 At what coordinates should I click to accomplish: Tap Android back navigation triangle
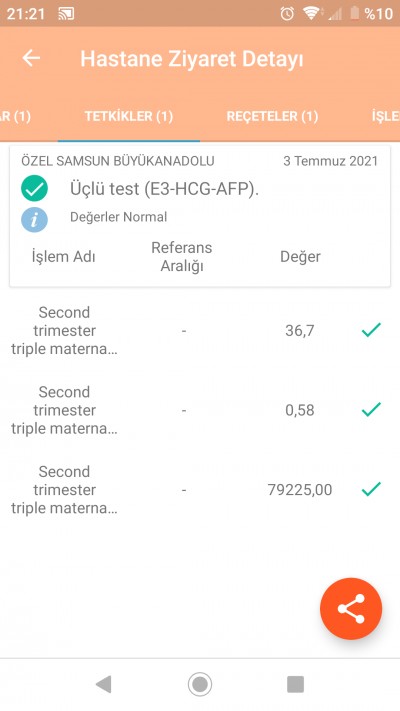(104, 684)
